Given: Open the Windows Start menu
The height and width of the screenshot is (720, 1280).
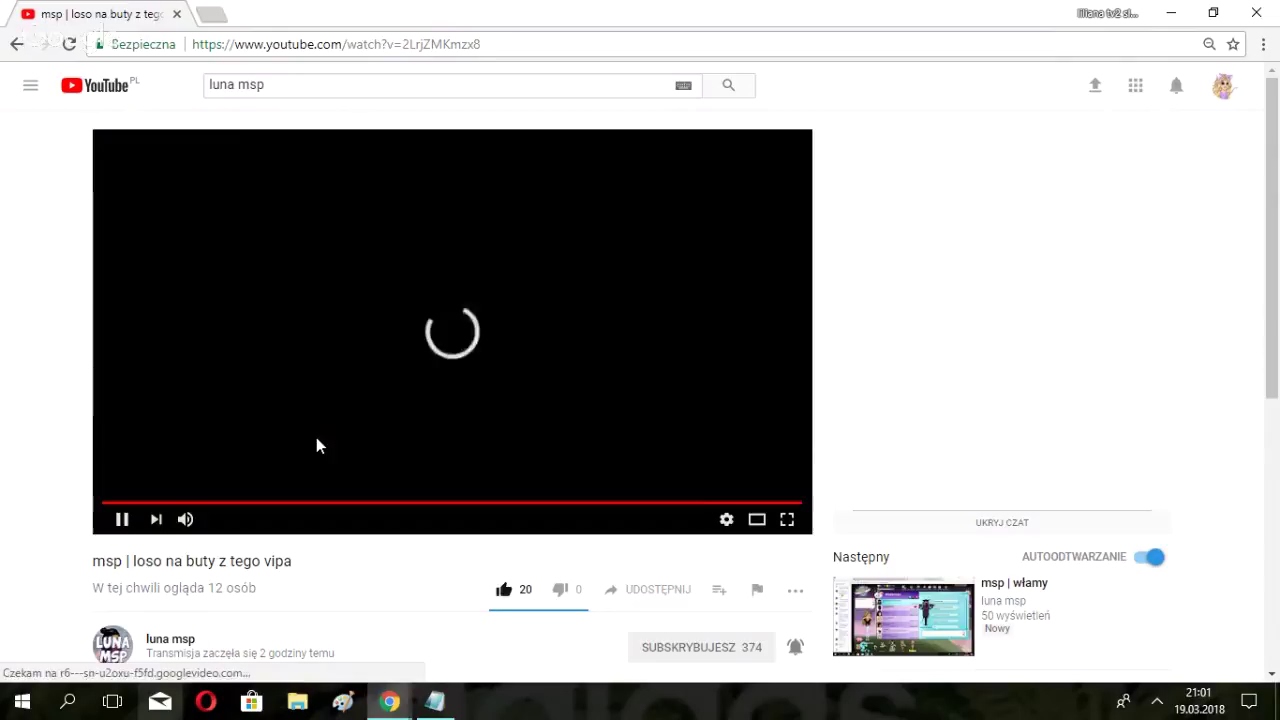Looking at the screenshot, I should click(x=22, y=701).
